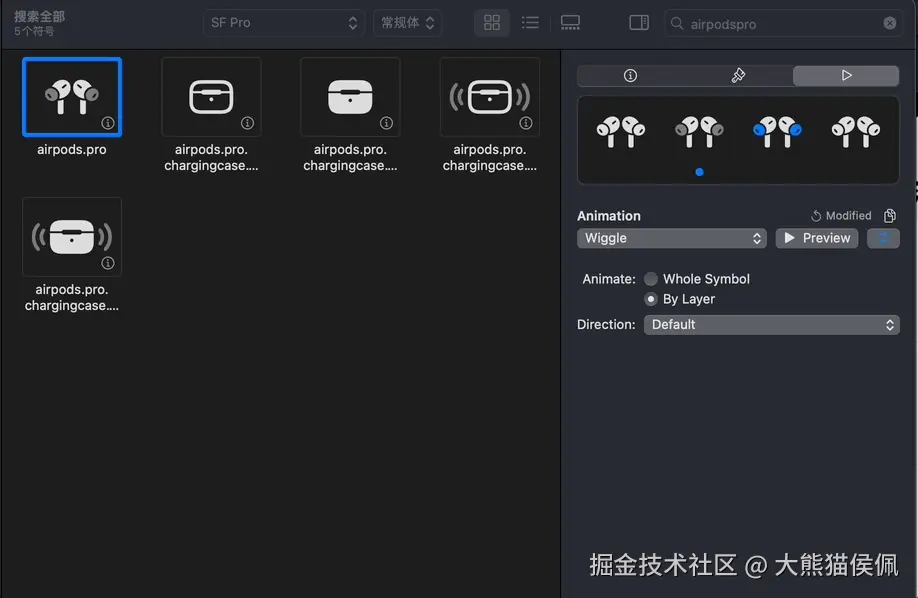Select the gallery view icon

(570, 22)
